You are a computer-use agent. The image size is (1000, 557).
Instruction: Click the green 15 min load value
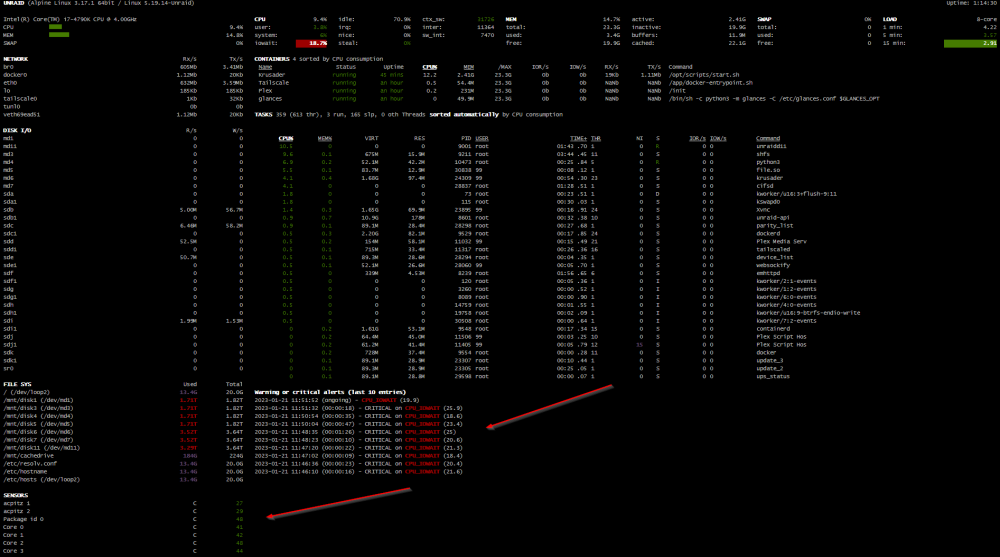coord(970,43)
